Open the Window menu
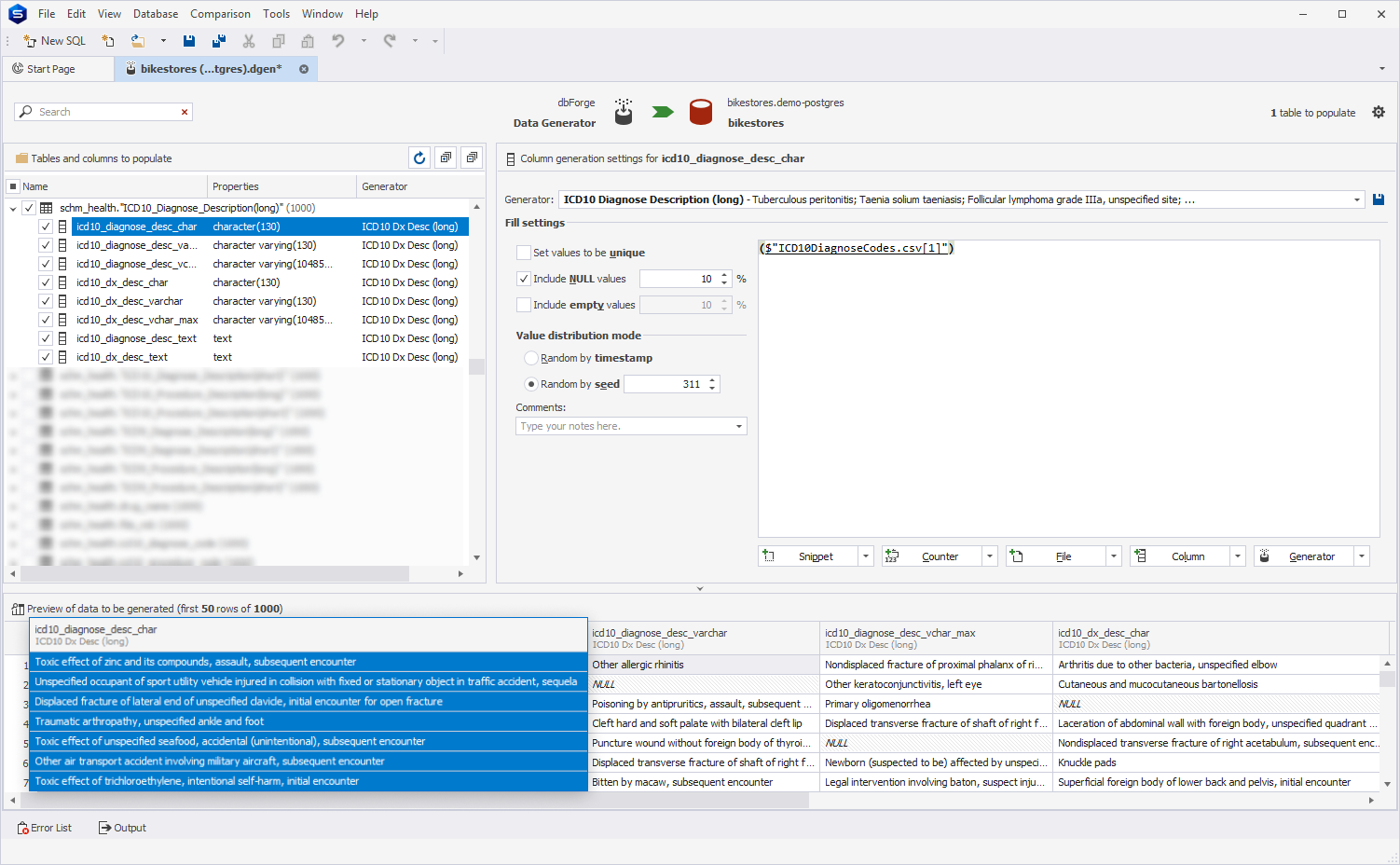Viewport: 1400px width, 865px height. [323, 14]
